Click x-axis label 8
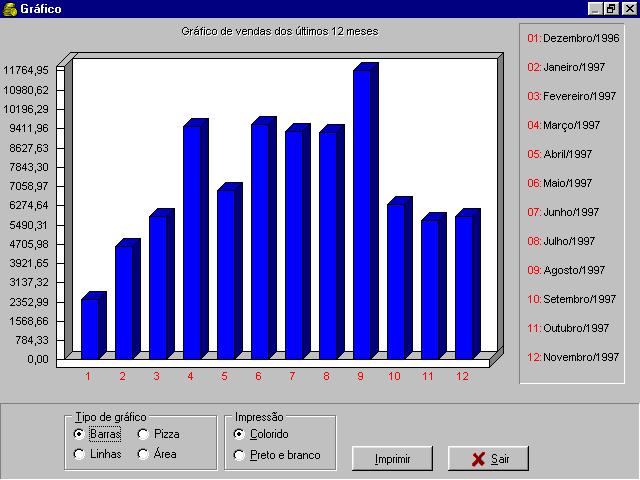This screenshot has height=480, width=640. pyautogui.click(x=326, y=376)
